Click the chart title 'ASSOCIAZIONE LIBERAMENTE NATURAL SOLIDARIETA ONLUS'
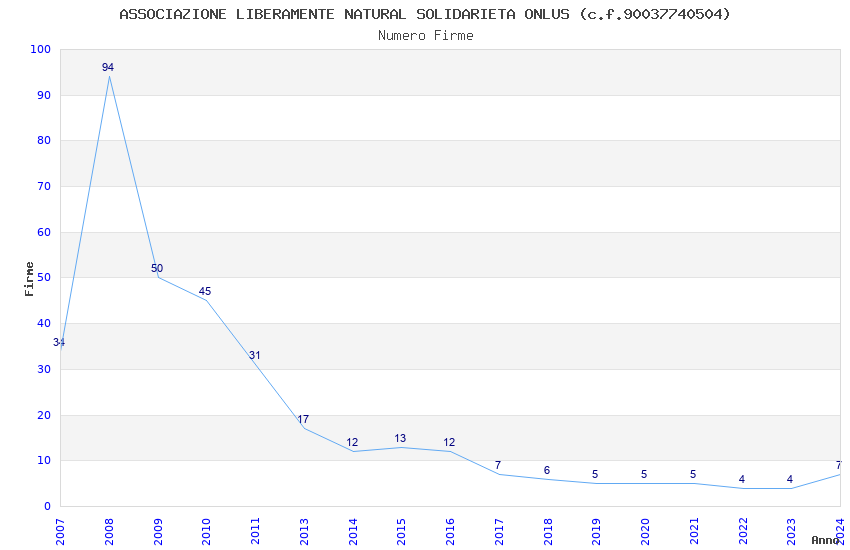Screen dimensions: 850x550 click(344, 14)
